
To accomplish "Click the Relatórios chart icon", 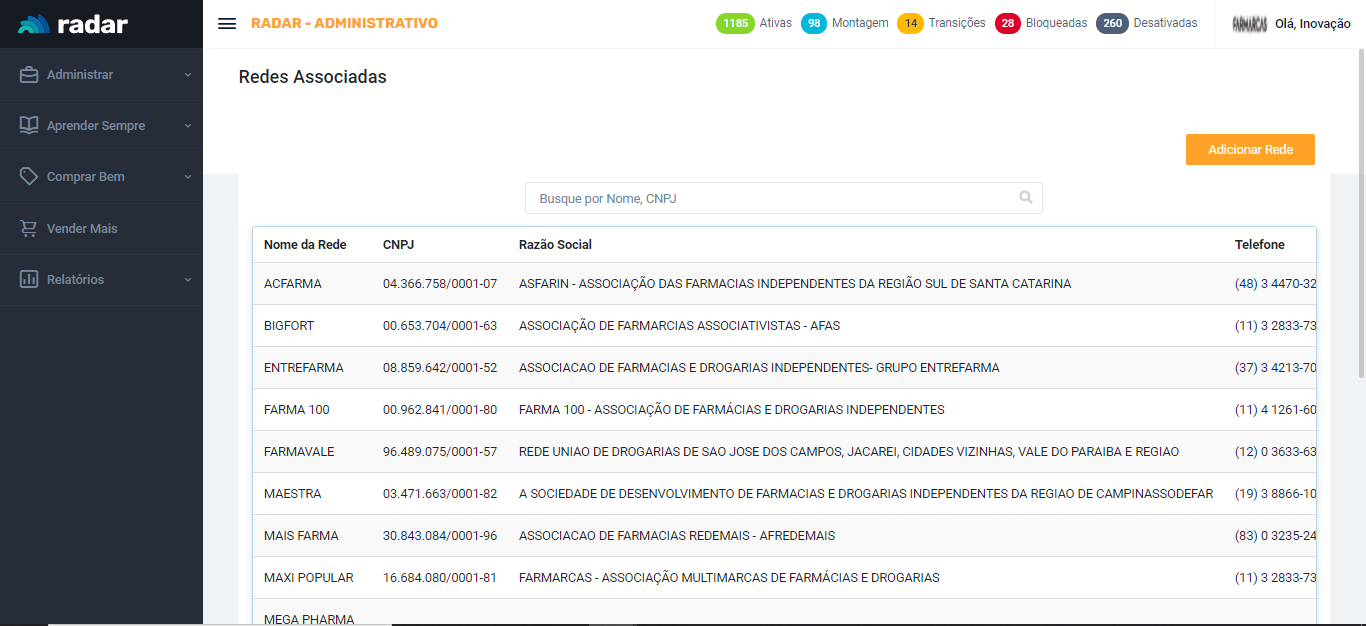I will tap(29, 280).
